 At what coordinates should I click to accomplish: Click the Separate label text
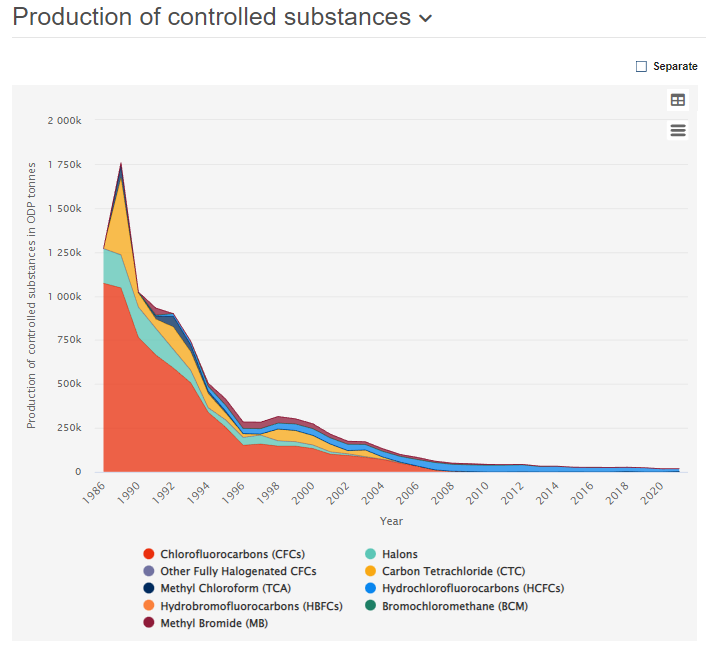(675, 66)
